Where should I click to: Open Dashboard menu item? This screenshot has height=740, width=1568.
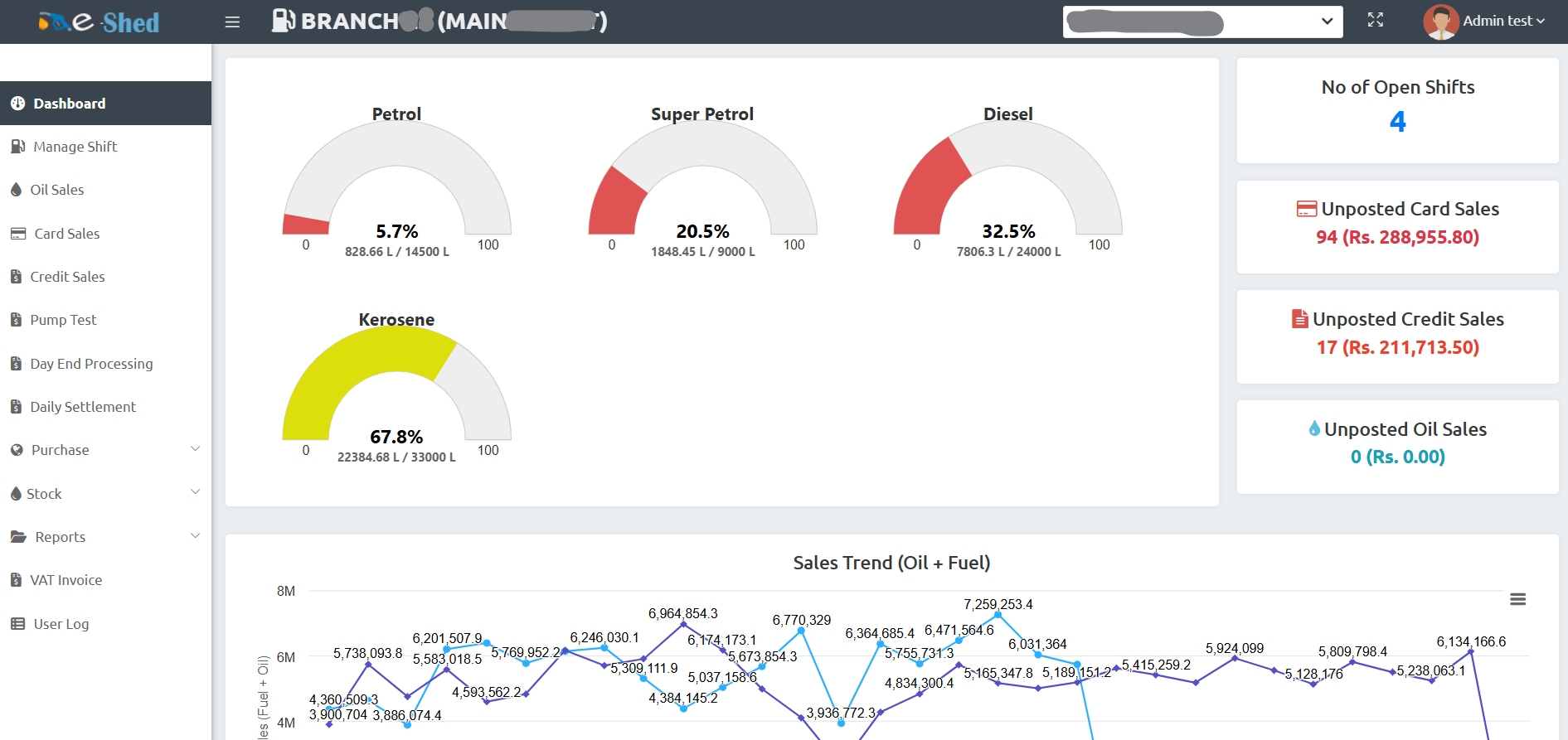point(105,103)
